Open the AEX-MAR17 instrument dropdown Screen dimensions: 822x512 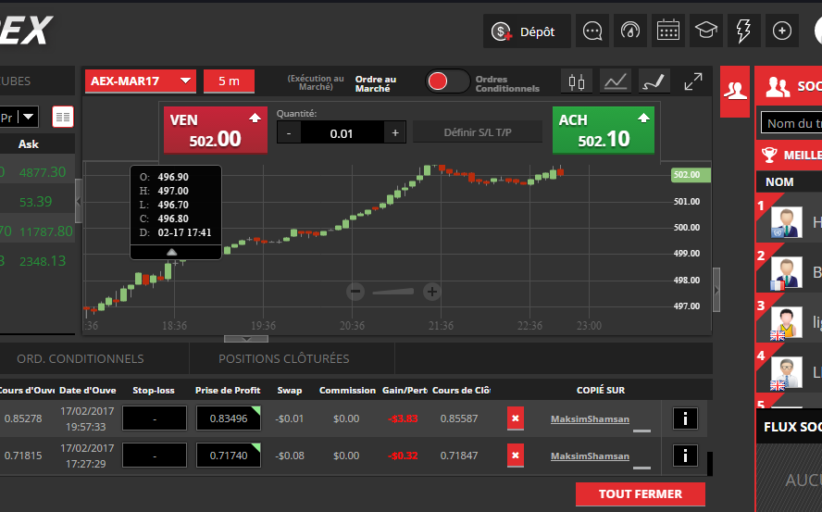tap(141, 81)
